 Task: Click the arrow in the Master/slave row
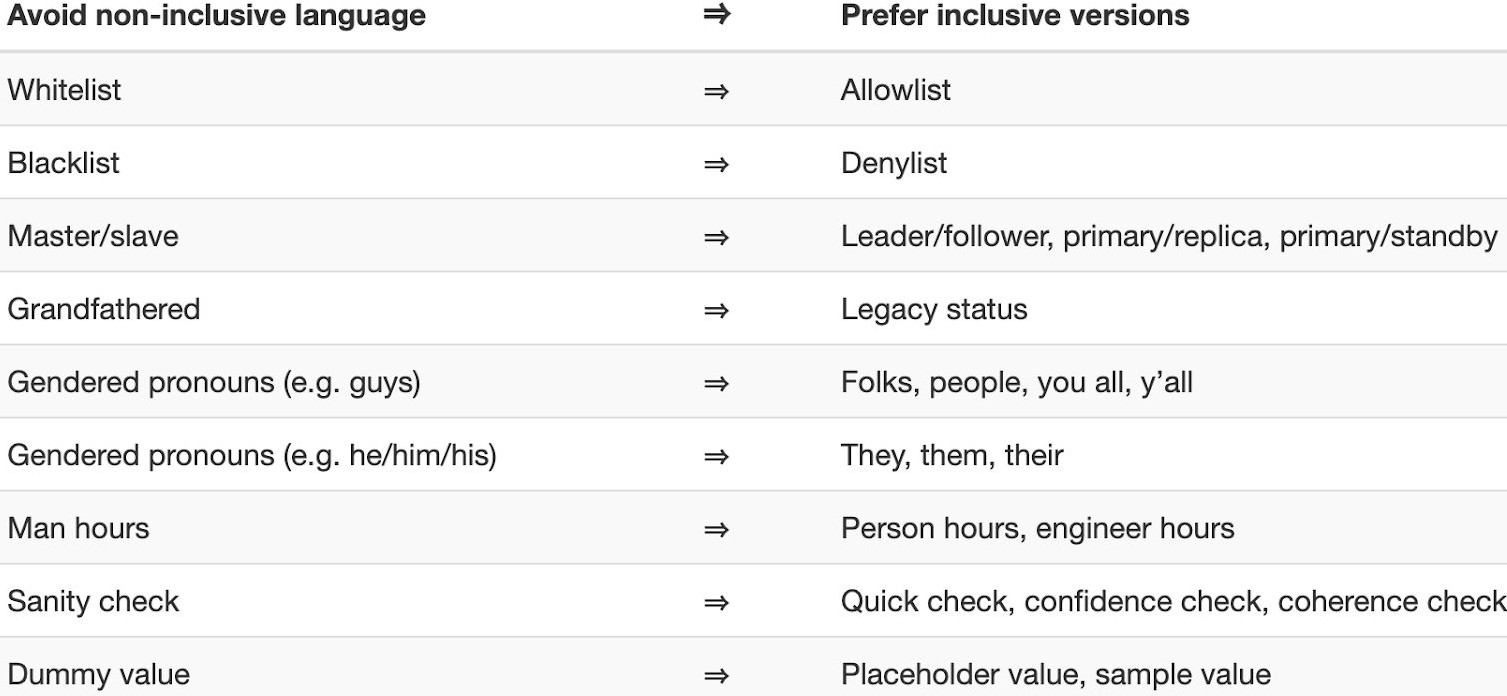[x=716, y=237]
